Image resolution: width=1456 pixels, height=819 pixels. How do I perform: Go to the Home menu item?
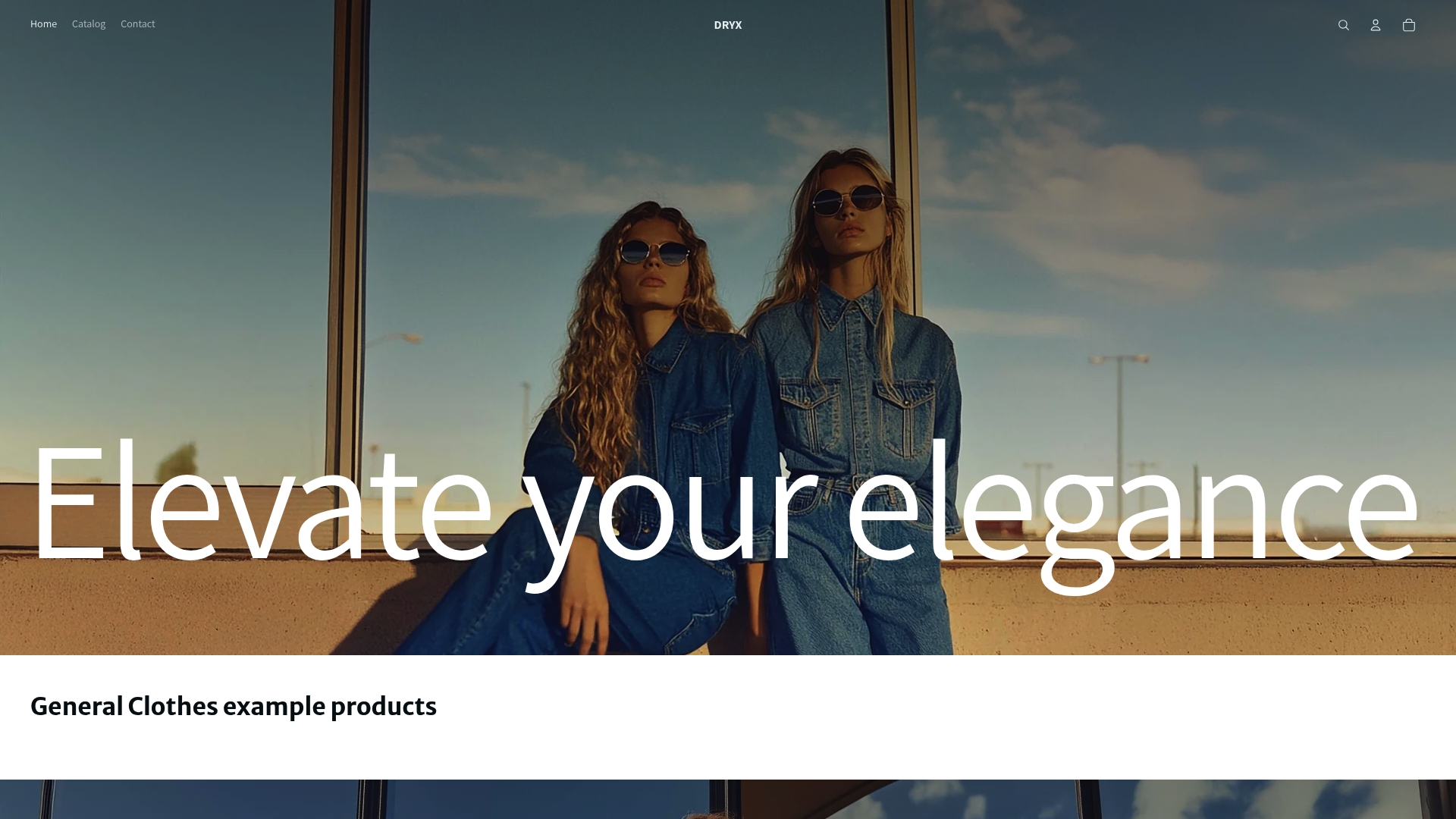click(x=43, y=24)
